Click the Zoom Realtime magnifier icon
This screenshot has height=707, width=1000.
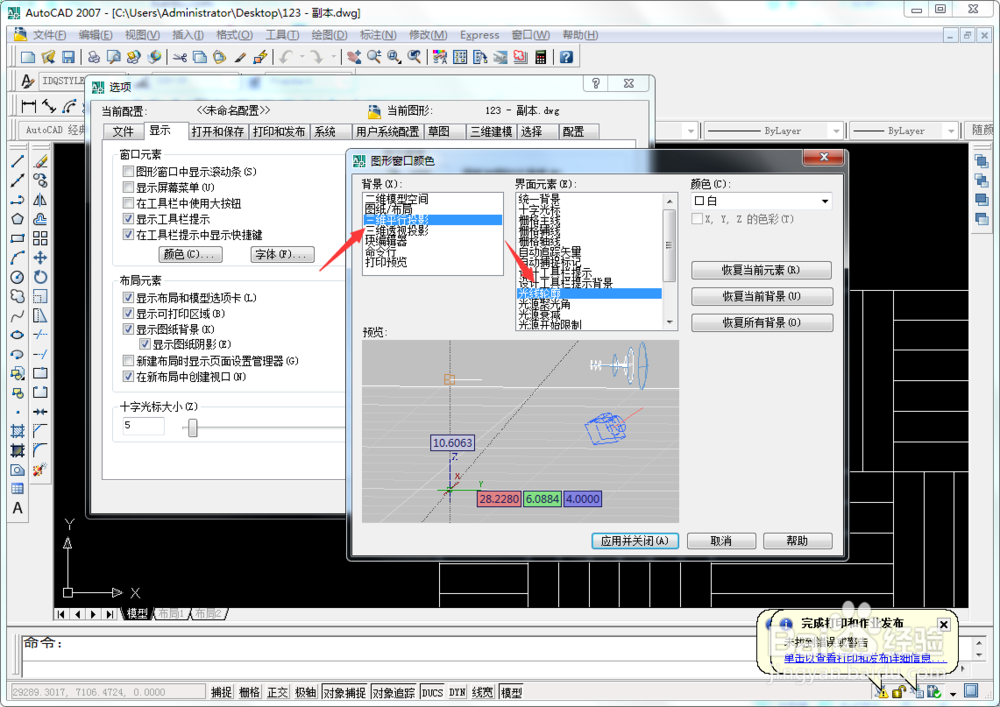click(x=374, y=57)
